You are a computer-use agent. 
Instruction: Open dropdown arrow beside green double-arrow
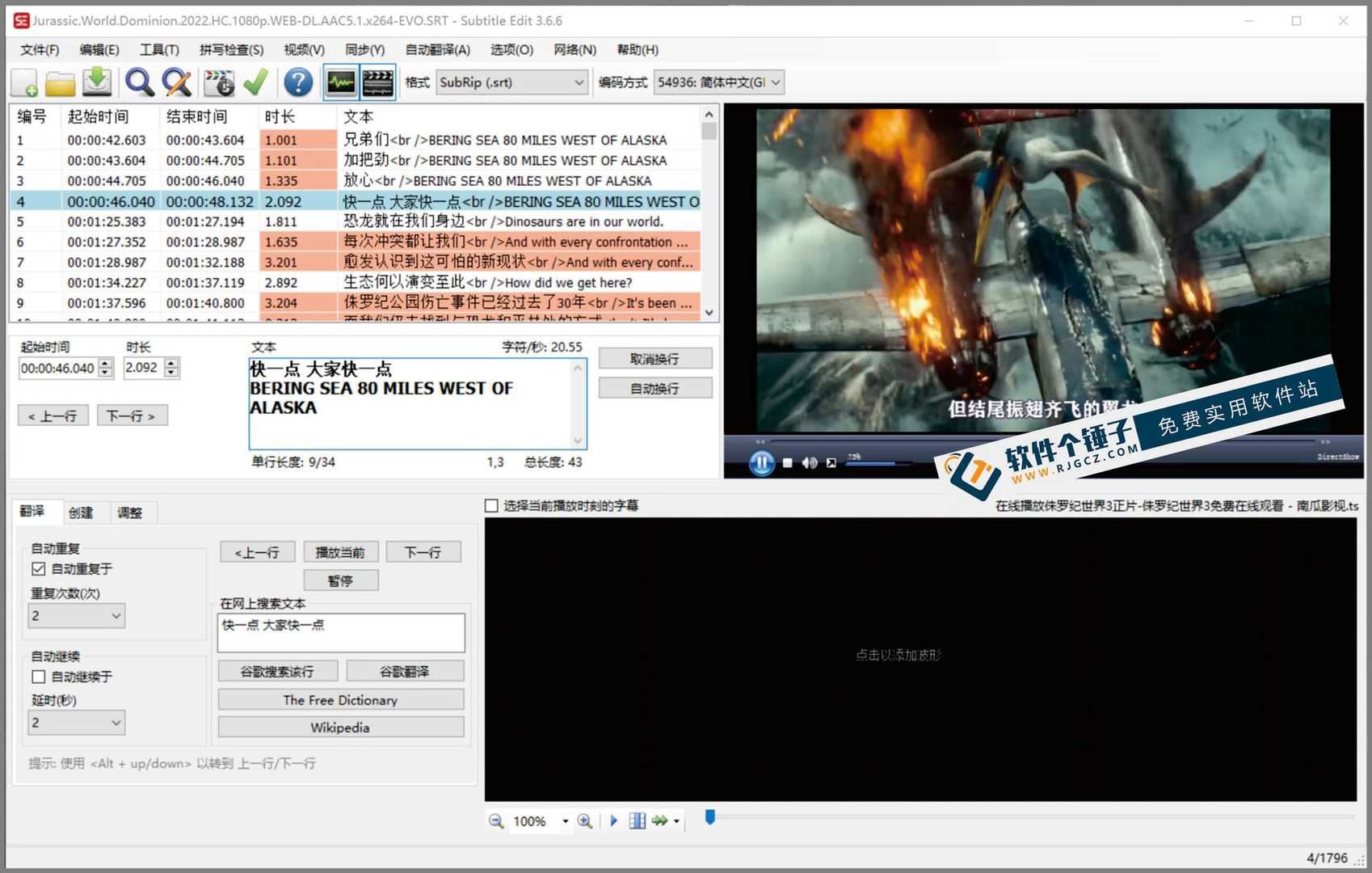coord(676,821)
